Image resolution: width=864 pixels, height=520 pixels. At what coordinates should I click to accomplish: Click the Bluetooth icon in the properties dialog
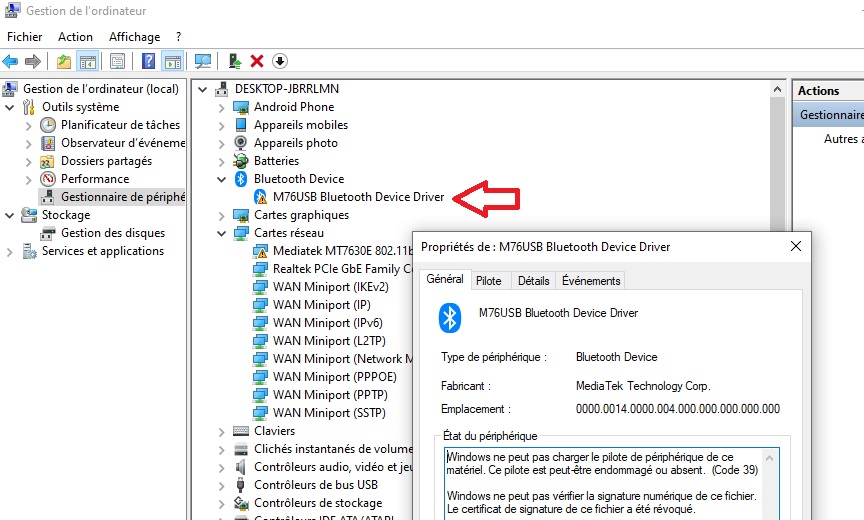pos(450,318)
